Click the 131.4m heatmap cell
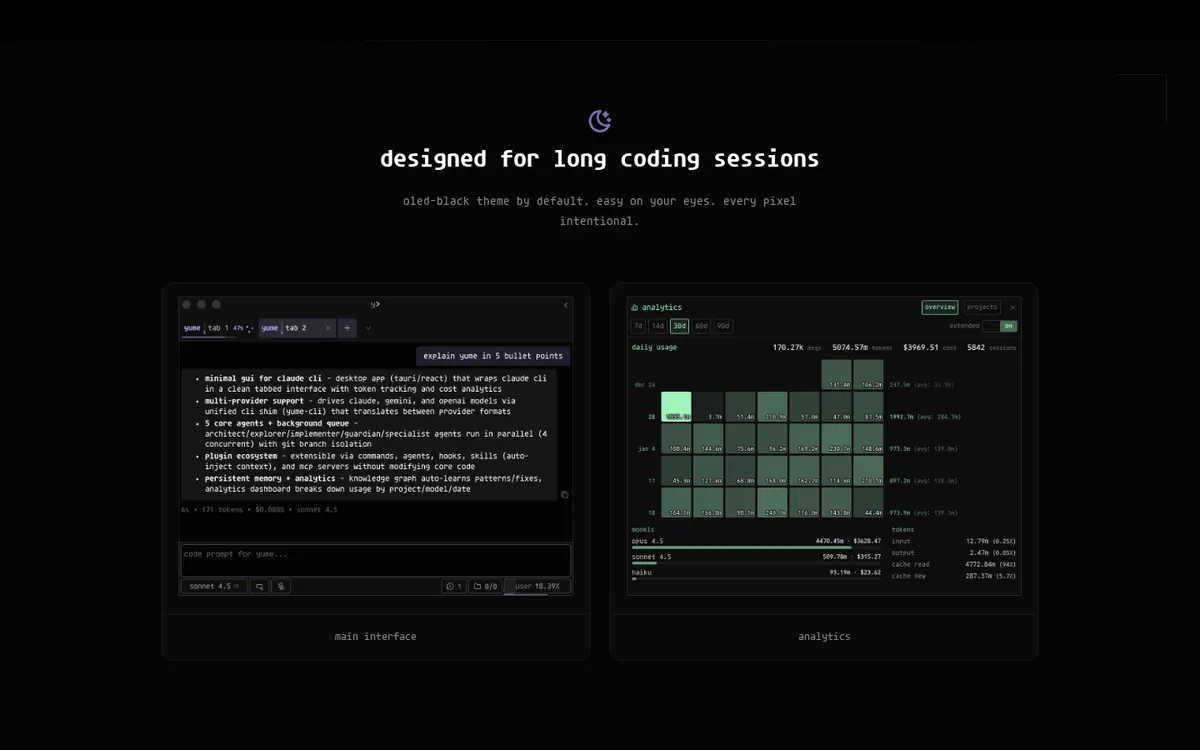This screenshot has width=1200, height=750. click(x=836, y=375)
